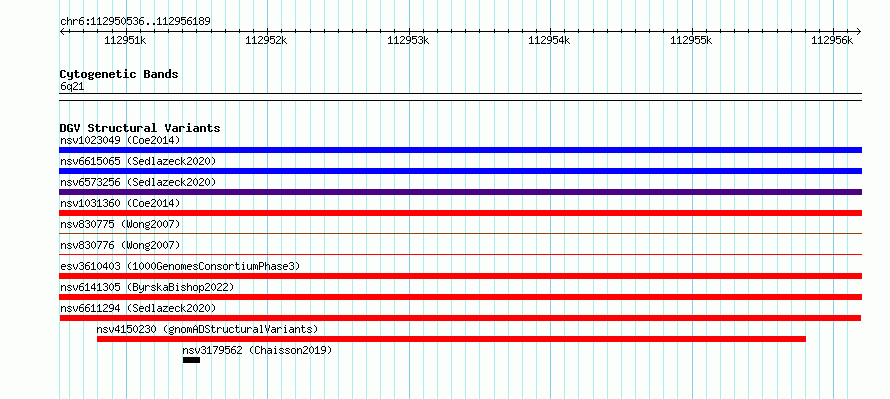The width and height of the screenshot is (890, 399).
Task: Select the purple bar for nsv6573256
Action: tap(460, 192)
